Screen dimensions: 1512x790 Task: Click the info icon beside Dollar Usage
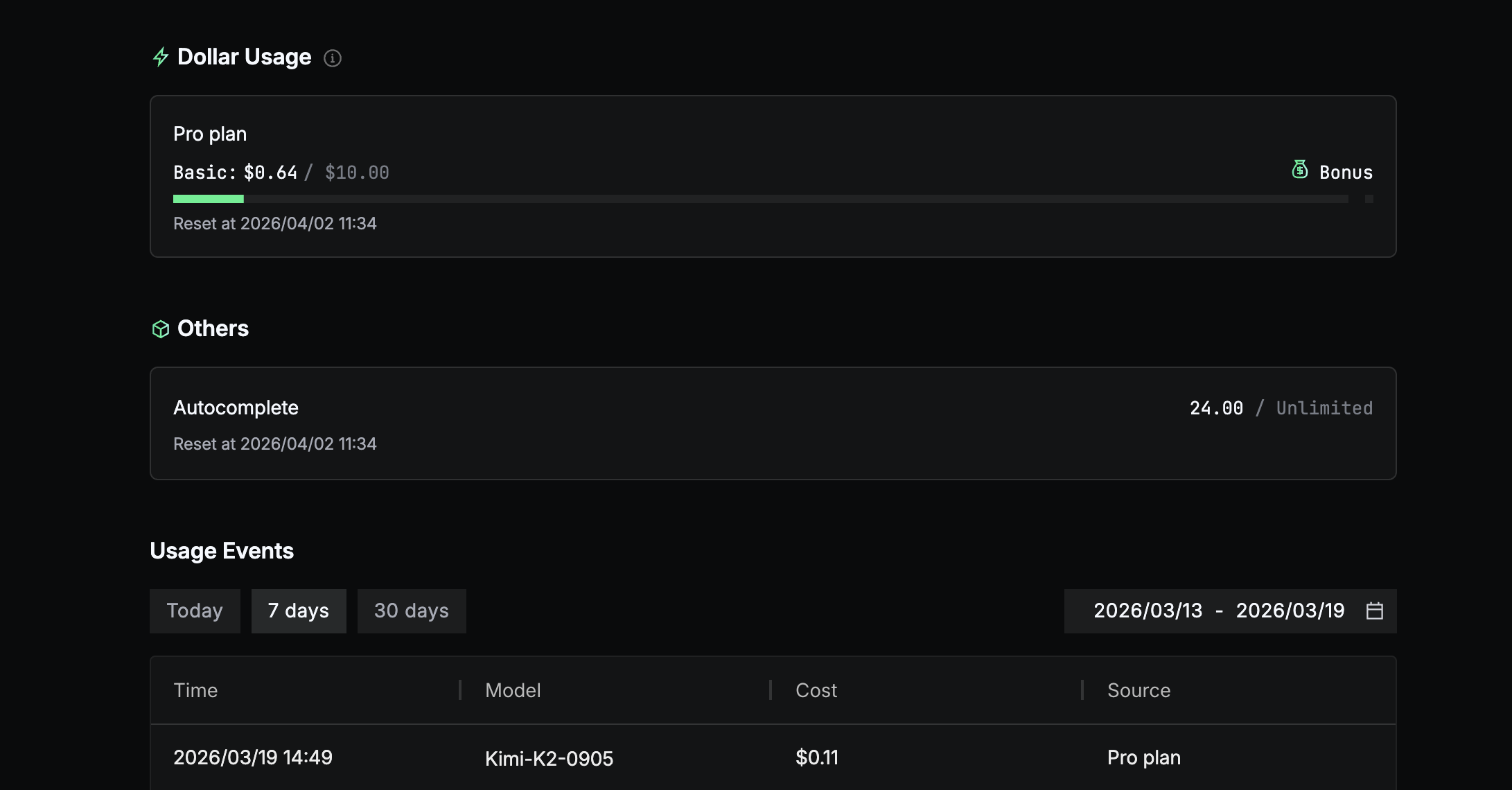click(333, 58)
